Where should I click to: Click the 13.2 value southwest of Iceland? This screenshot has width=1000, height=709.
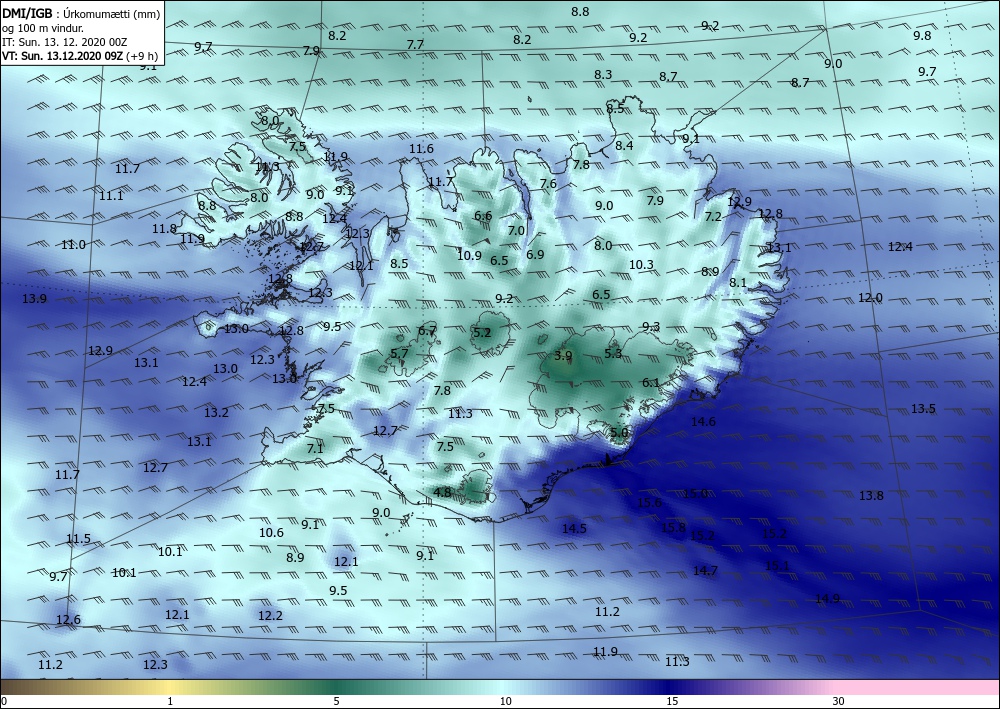click(x=216, y=413)
